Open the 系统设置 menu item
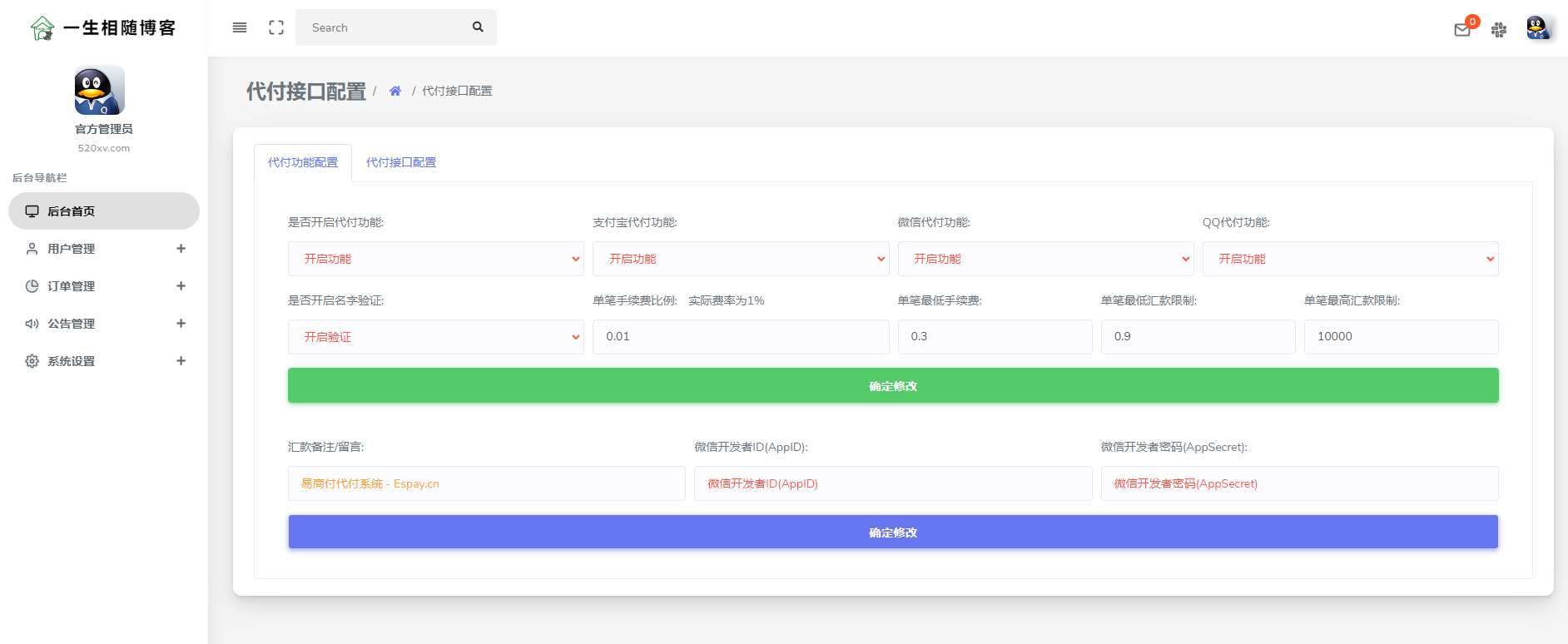Image resolution: width=1568 pixels, height=644 pixels. pyautogui.click(x=104, y=361)
